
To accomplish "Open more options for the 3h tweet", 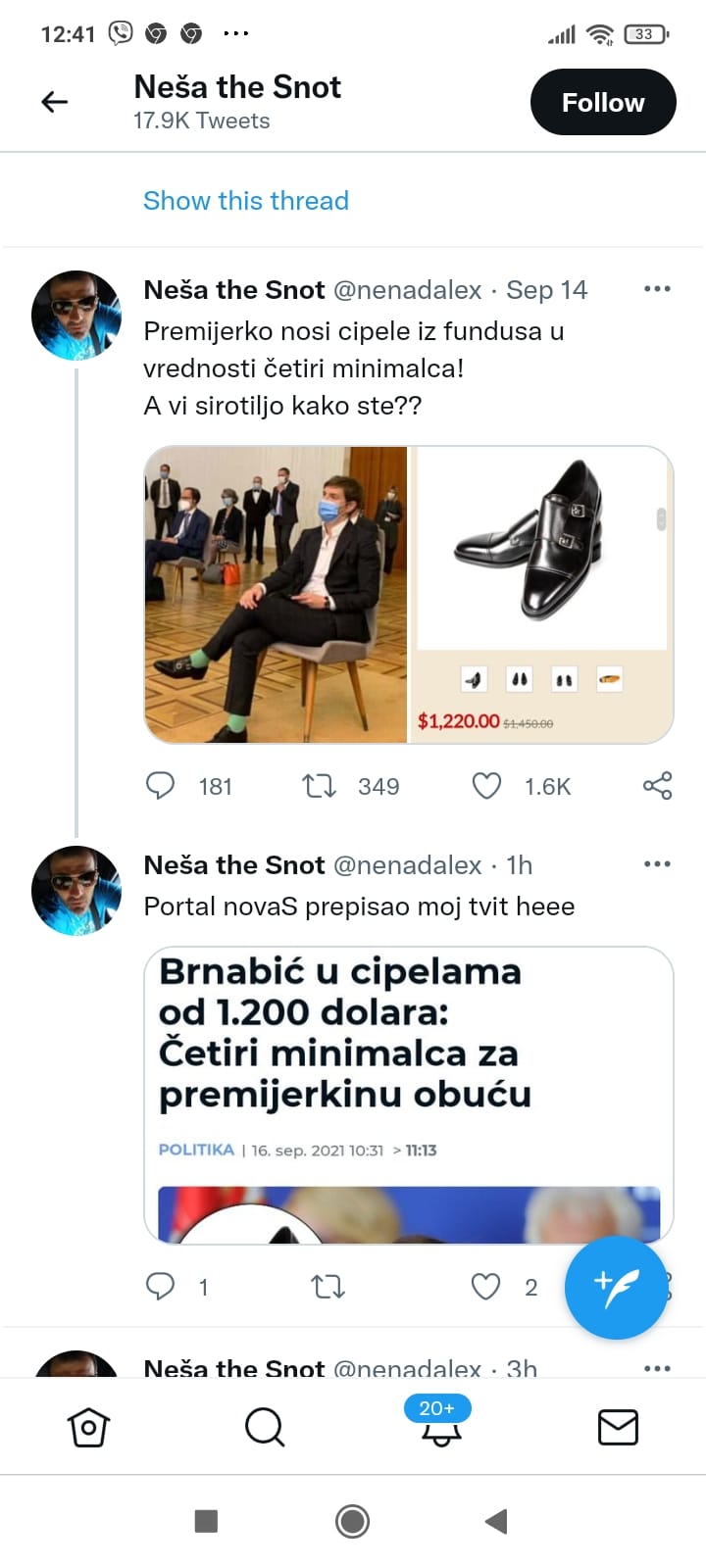I will coord(657,1368).
